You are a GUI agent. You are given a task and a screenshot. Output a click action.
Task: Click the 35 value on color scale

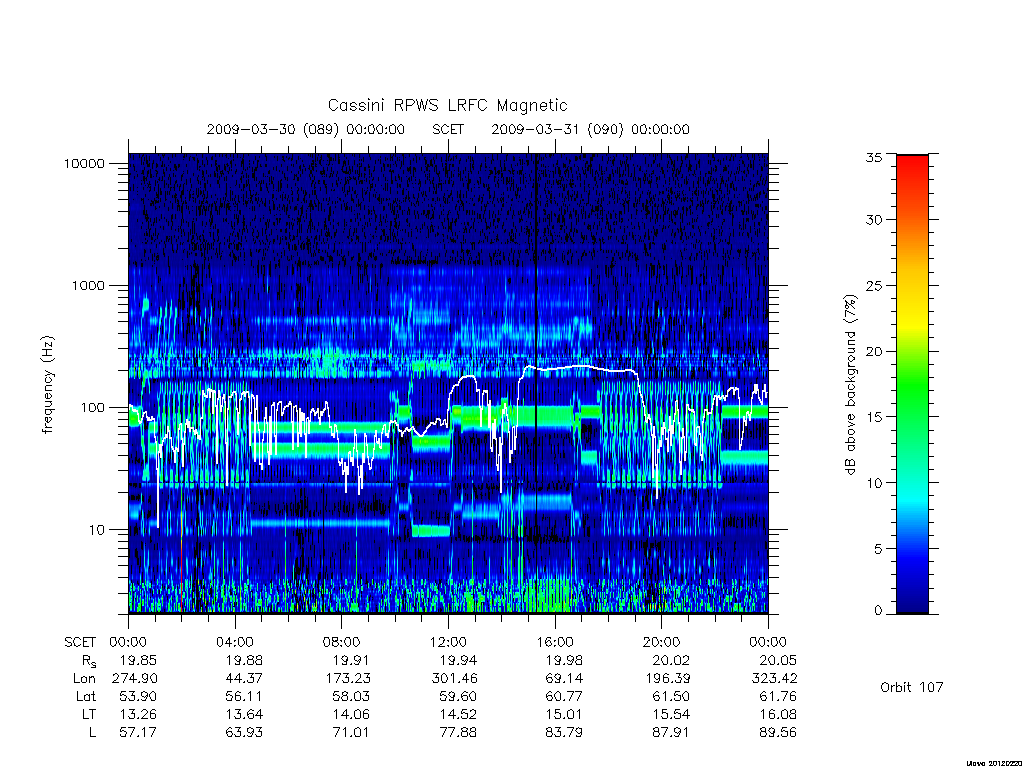click(873, 157)
